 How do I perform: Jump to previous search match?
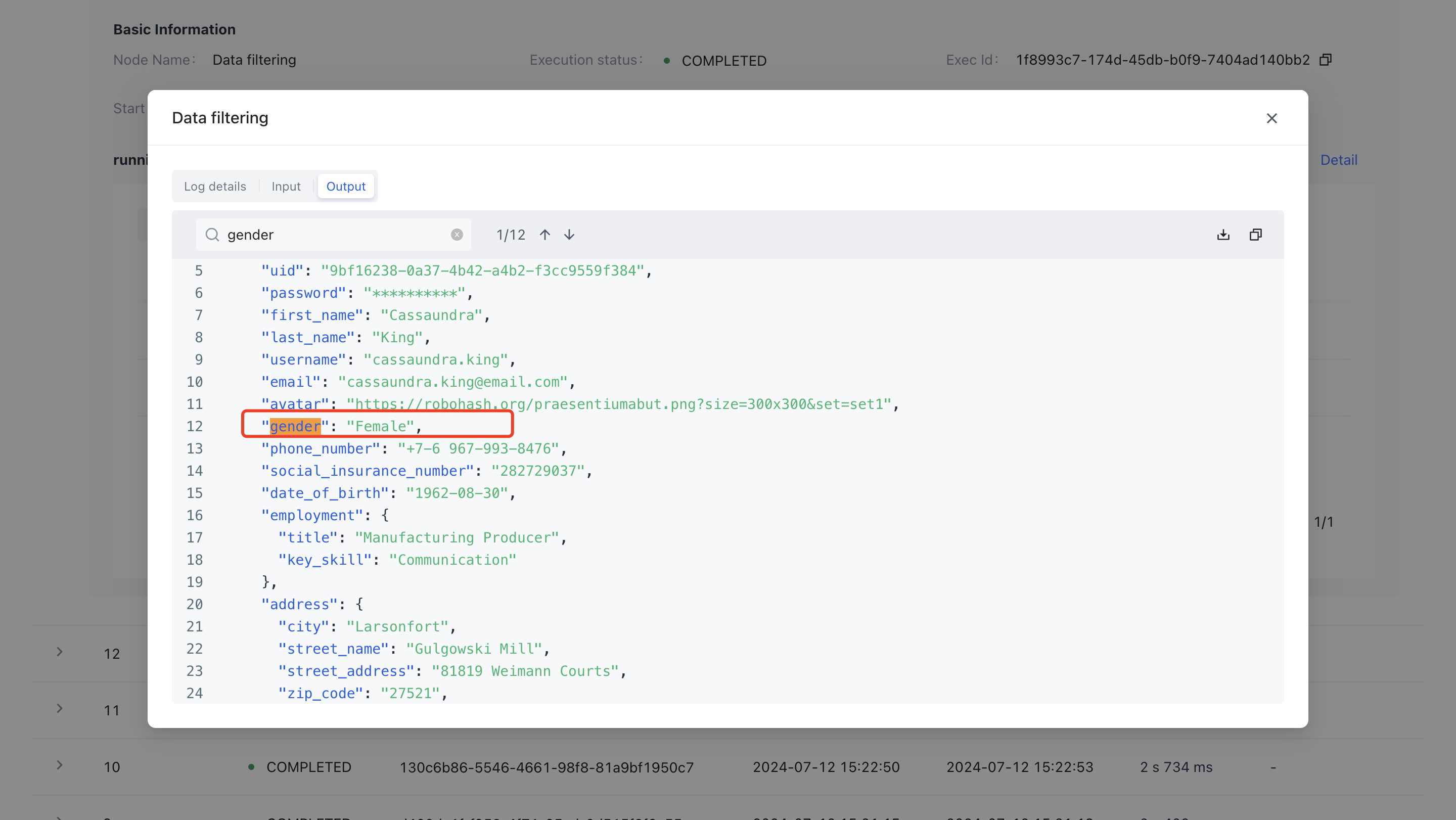tap(545, 235)
